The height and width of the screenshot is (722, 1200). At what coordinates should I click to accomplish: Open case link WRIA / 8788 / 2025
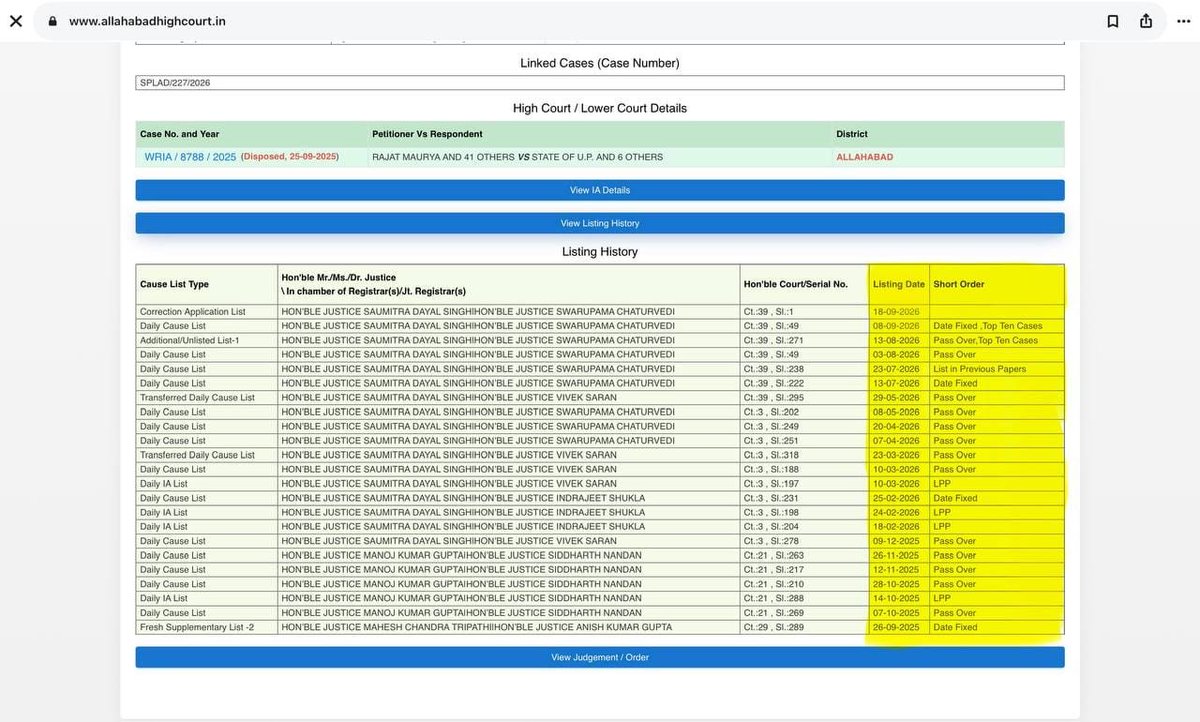tap(190, 157)
